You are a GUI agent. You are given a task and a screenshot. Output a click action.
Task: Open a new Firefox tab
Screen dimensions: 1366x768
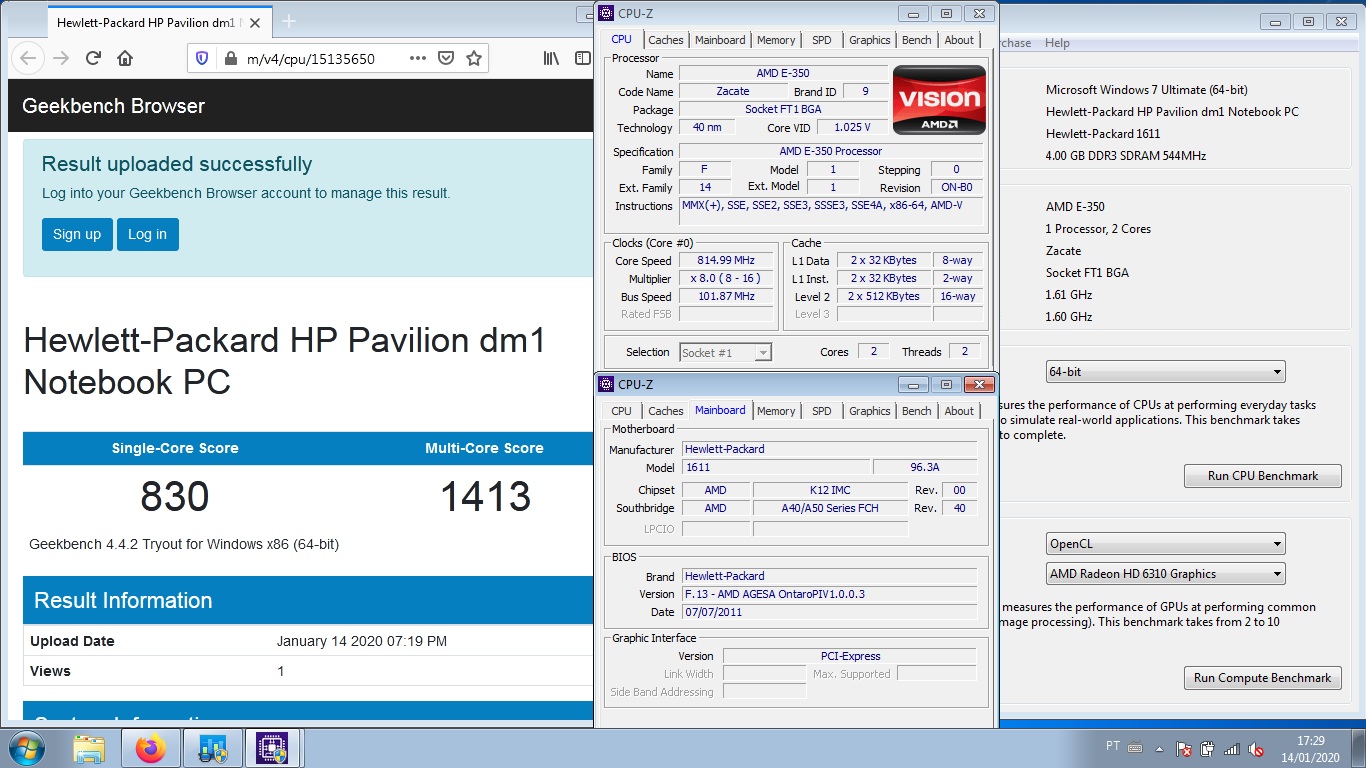(x=289, y=21)
